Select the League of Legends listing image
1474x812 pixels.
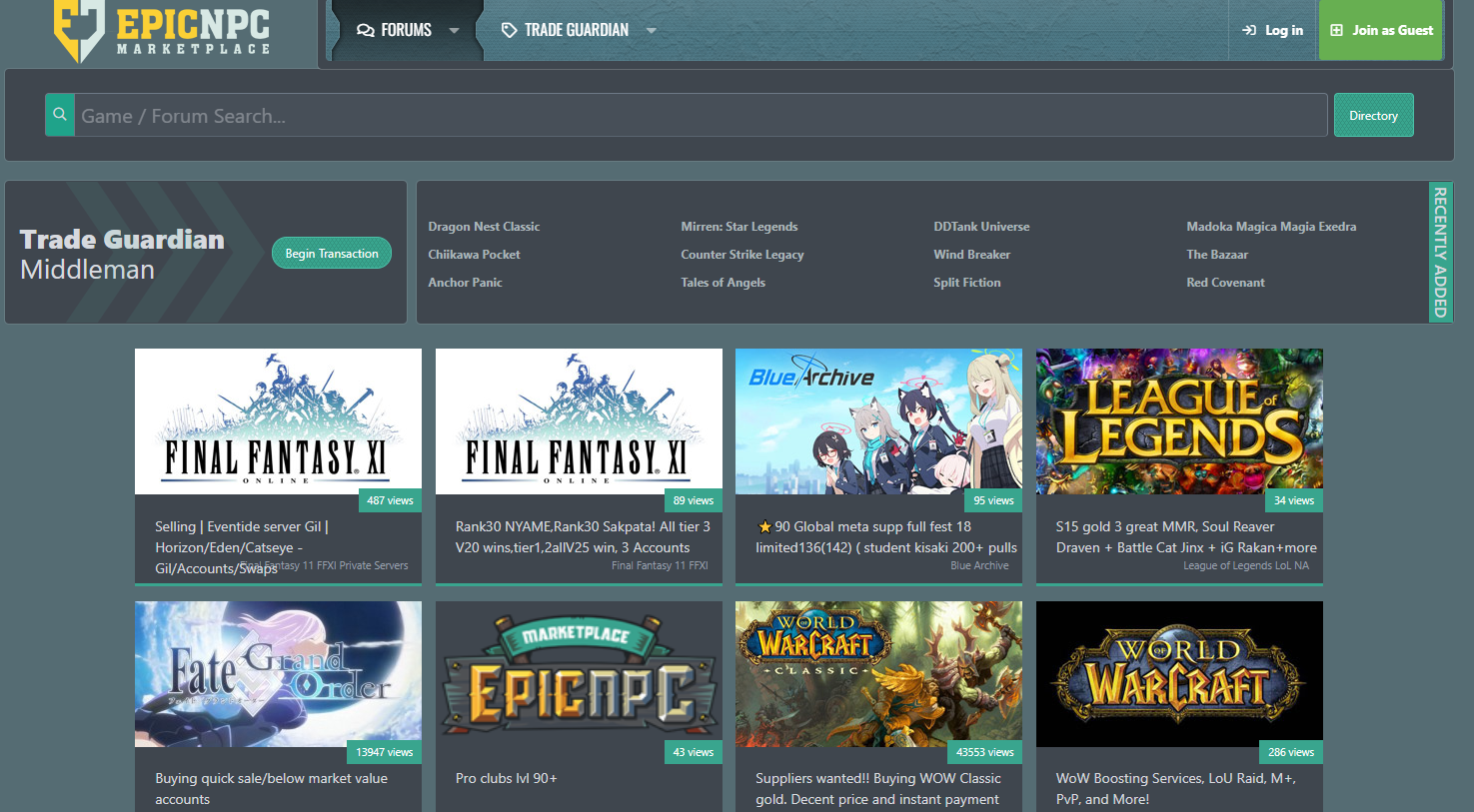click(x=1179, y=420)
